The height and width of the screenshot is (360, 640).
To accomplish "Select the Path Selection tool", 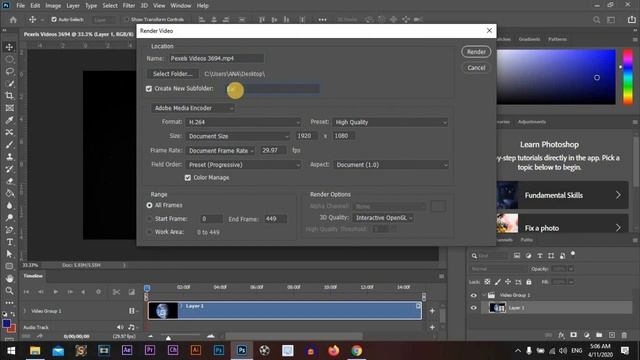I will [x=9, y=254].
